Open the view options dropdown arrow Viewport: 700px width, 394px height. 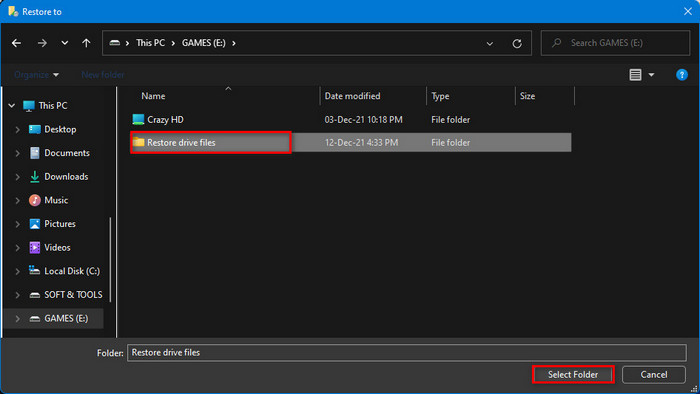click(651, 75)
